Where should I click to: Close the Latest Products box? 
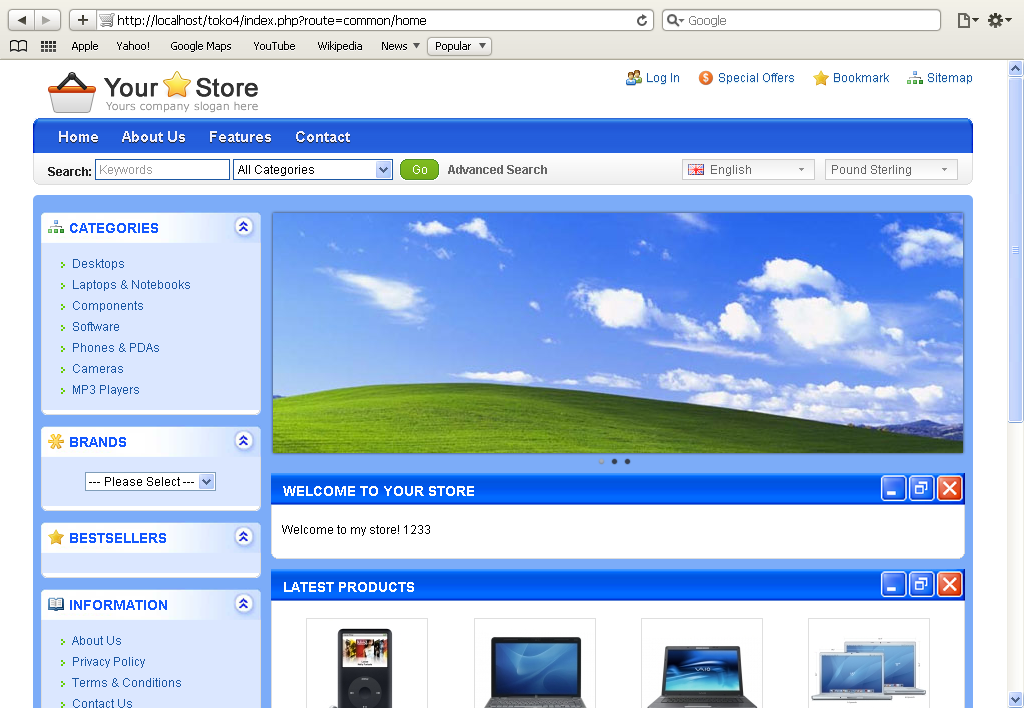point(950,584)
